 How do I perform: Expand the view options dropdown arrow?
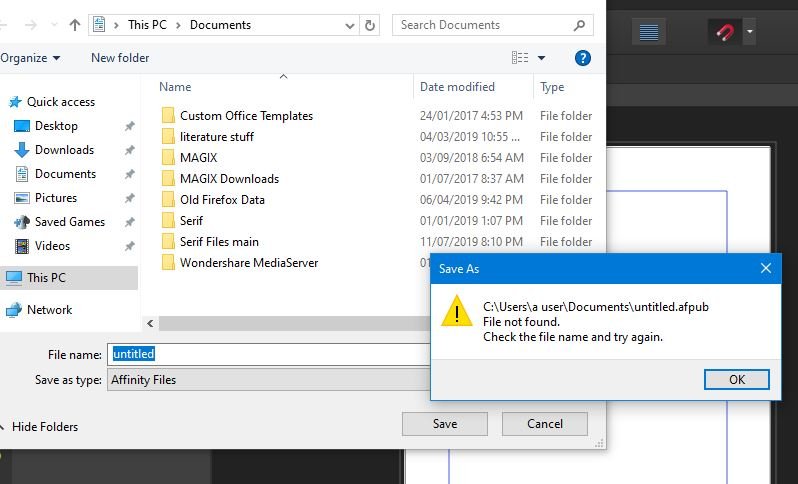[542, 58]
